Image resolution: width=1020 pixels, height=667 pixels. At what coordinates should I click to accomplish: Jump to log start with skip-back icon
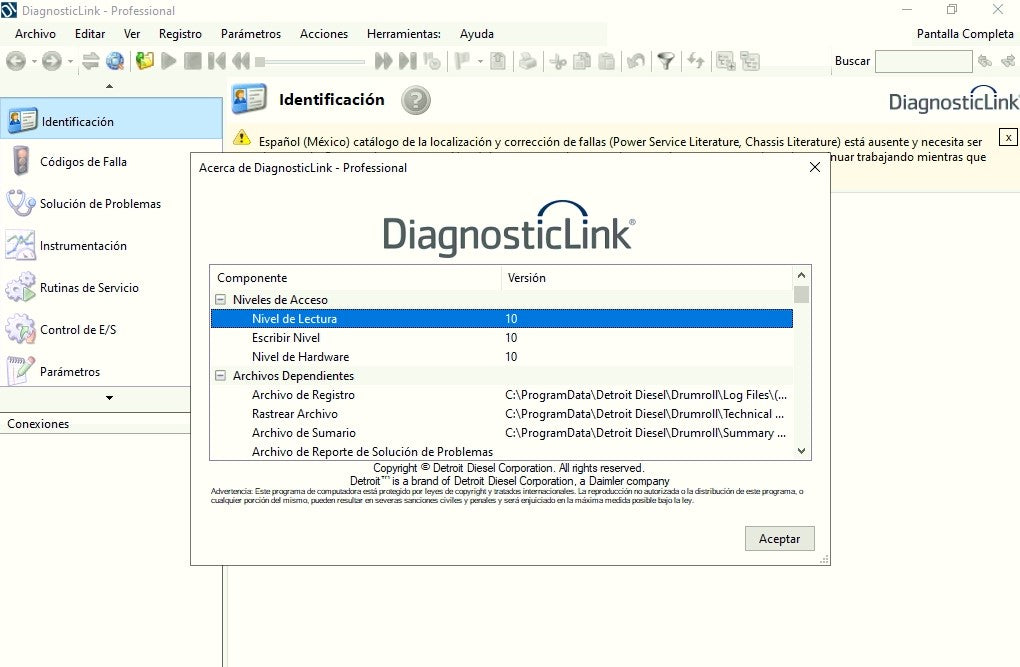click(217, 61)
